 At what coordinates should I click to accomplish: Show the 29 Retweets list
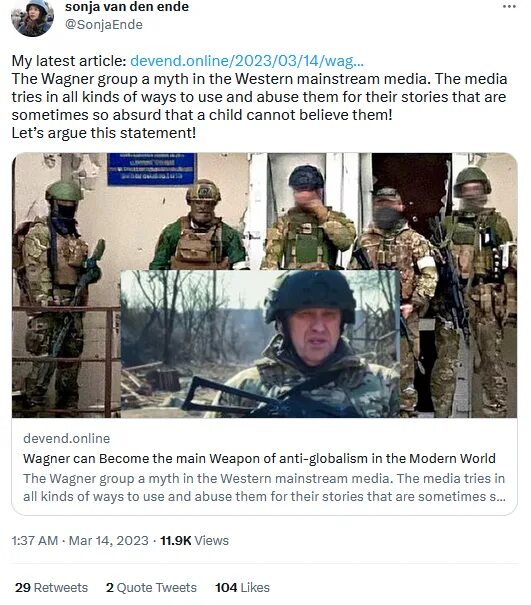pyautogui.click(x=52, y=587)
